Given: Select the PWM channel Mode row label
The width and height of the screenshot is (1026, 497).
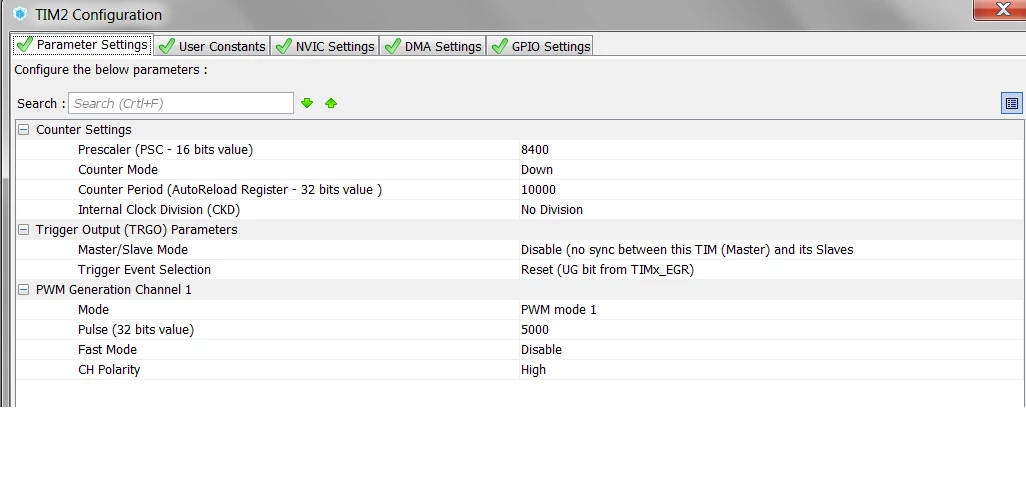Looking at the screenshot, I should (x=93, y=309).
